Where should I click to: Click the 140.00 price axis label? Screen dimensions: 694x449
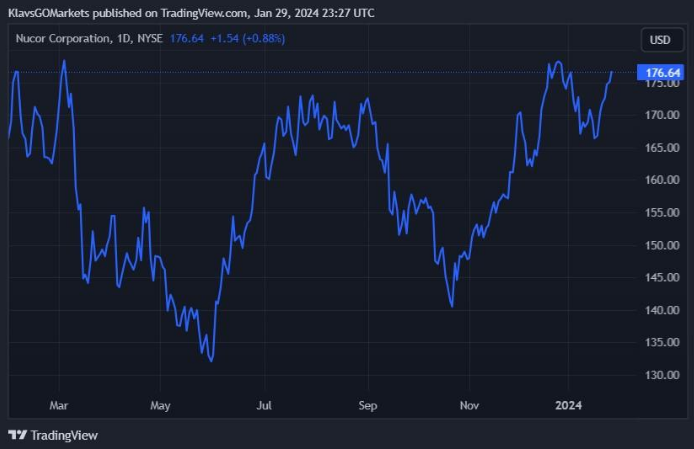662,310
